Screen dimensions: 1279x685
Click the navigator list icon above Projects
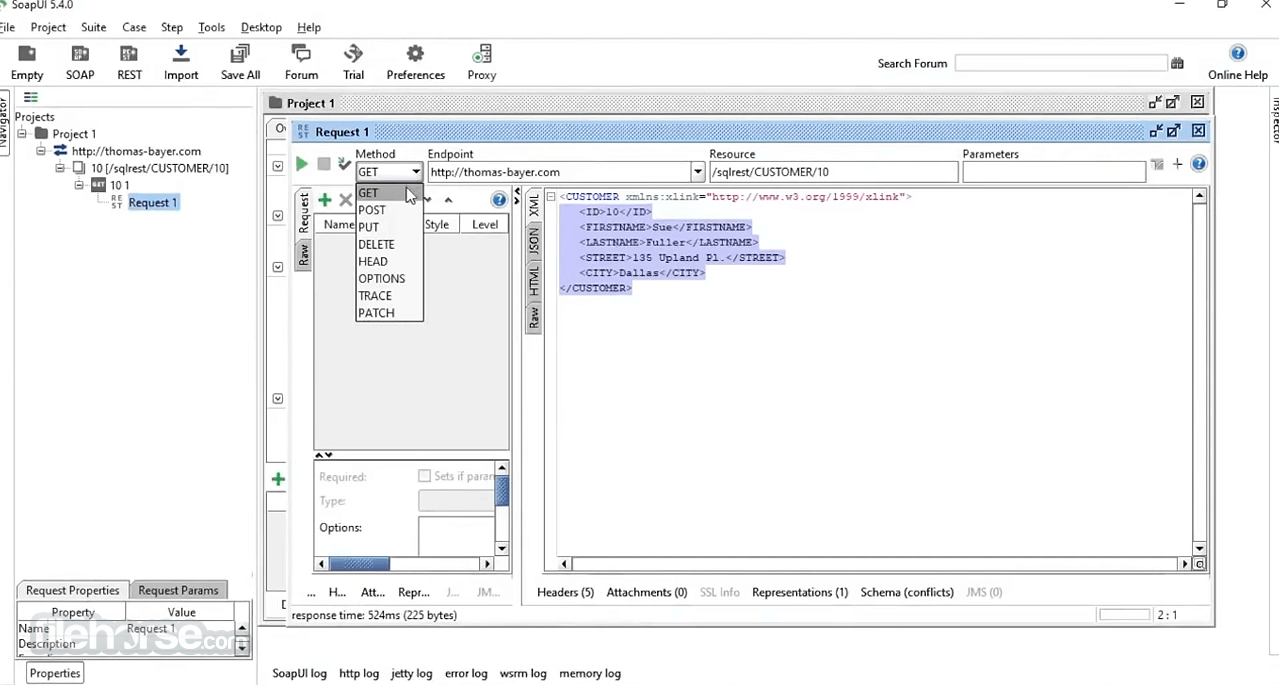click(x=31, y=97)
